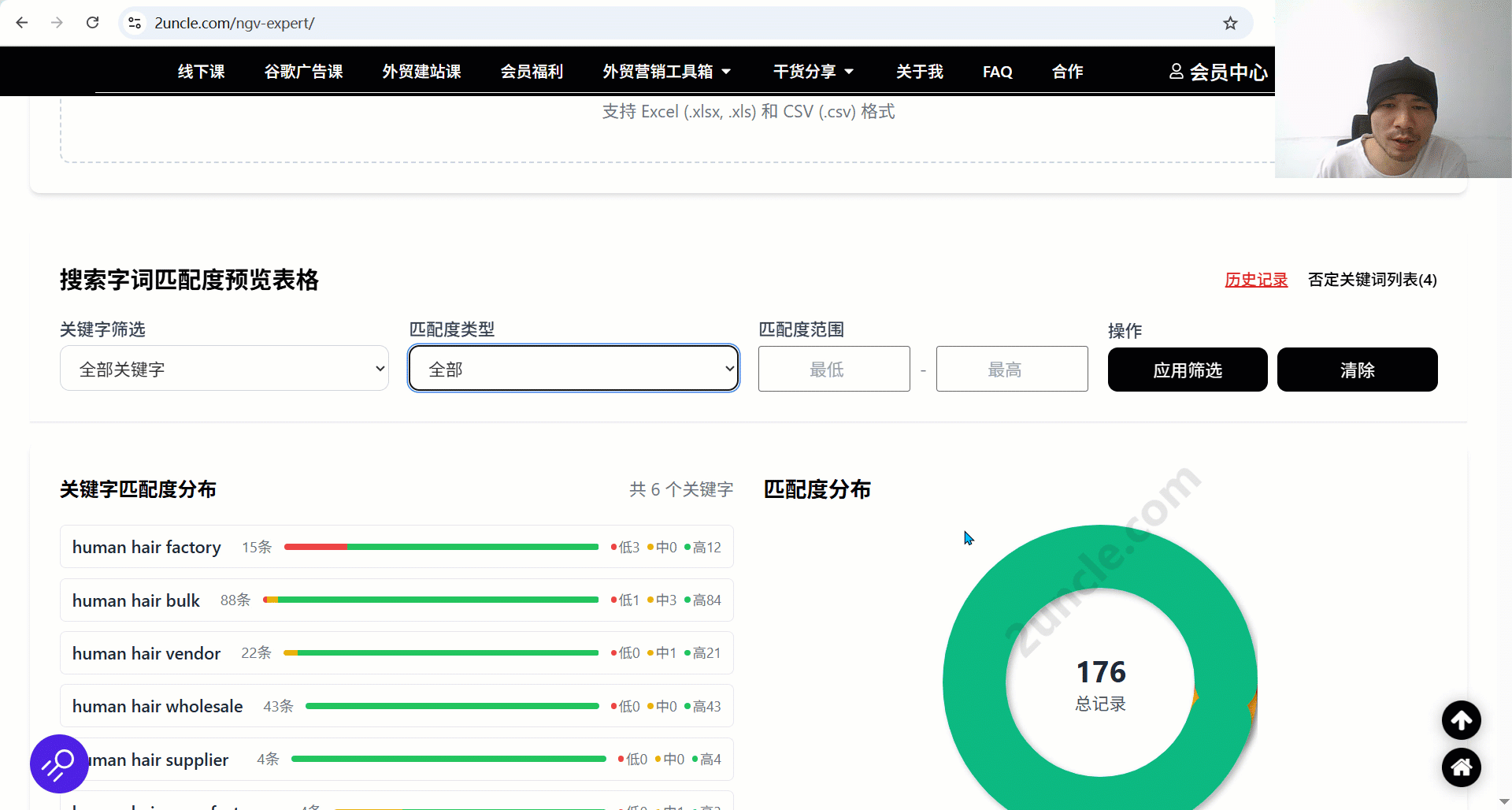Click the browser back arrow
Viewport: 1512px width, 810px height.
click(22, 23)
